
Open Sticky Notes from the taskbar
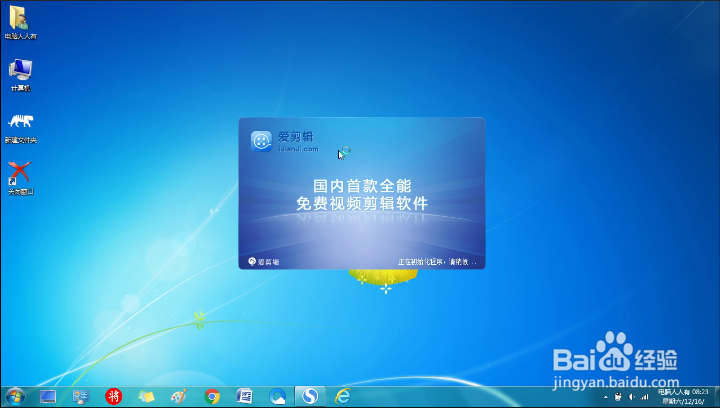pos(146,397)
